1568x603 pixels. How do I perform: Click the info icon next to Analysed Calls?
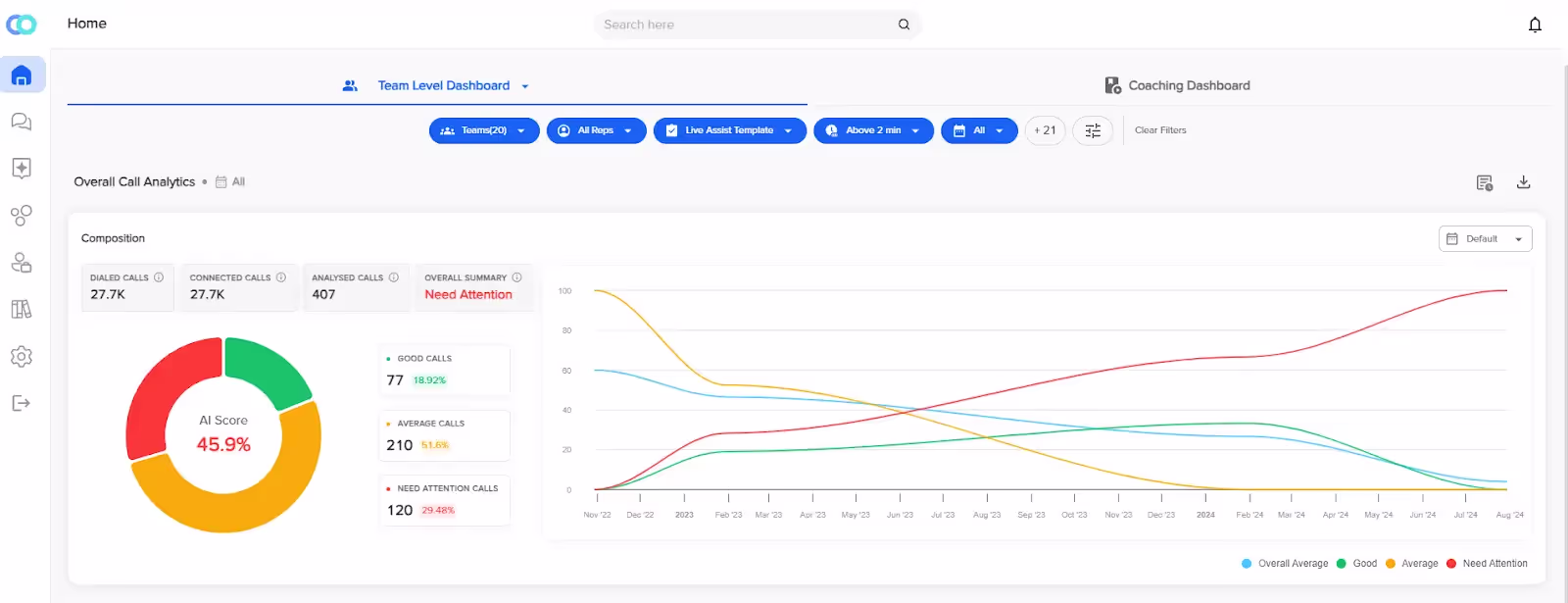[394, 277]
